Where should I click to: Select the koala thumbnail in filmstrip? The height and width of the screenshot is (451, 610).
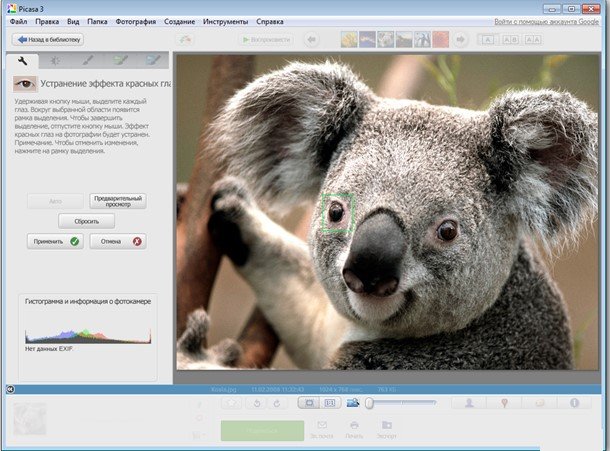coord(386,40)
